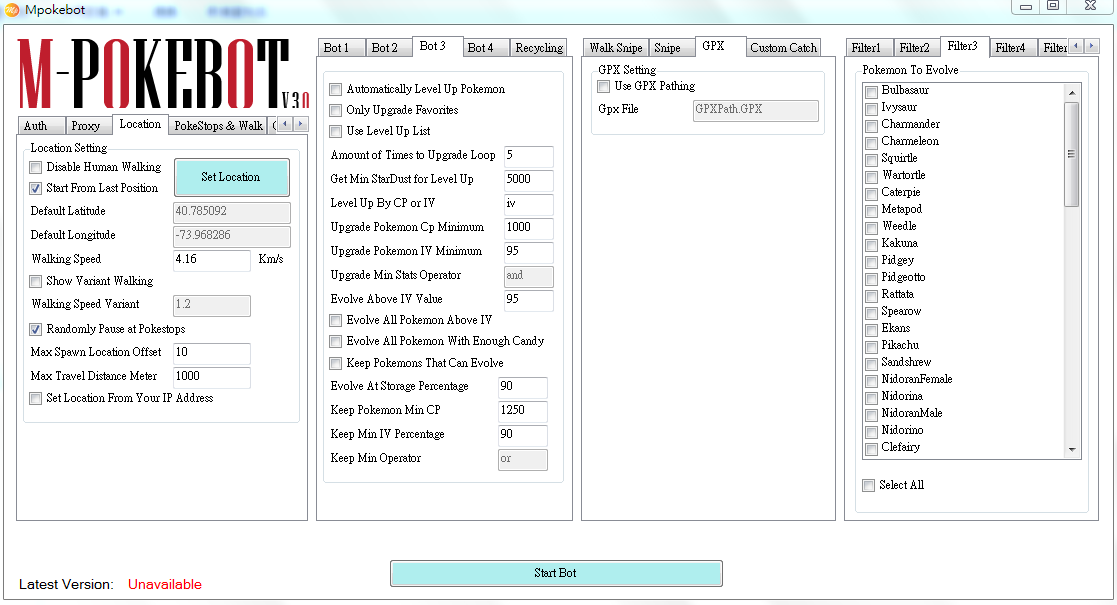Image resolution: width=1117 pixels, height=605 pixels.
Task: Click Walking Speed input field
Action: (212, 259)
